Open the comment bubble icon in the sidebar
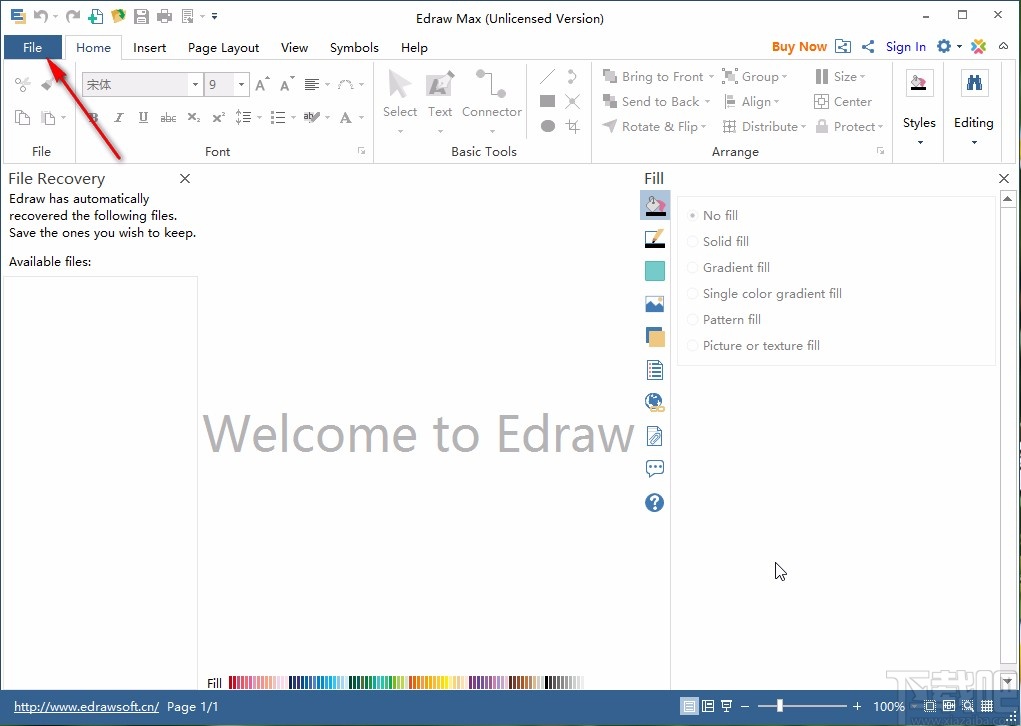The image size is (1021, 726). pyautogui.click(x=654, y=468)
